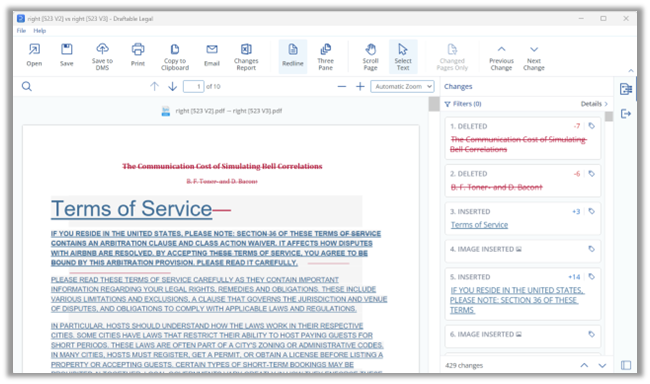The width and height of the screenshot is (650, 384).
Task: Jump to next change using bottom down chevron
Action: click(602, 365)
